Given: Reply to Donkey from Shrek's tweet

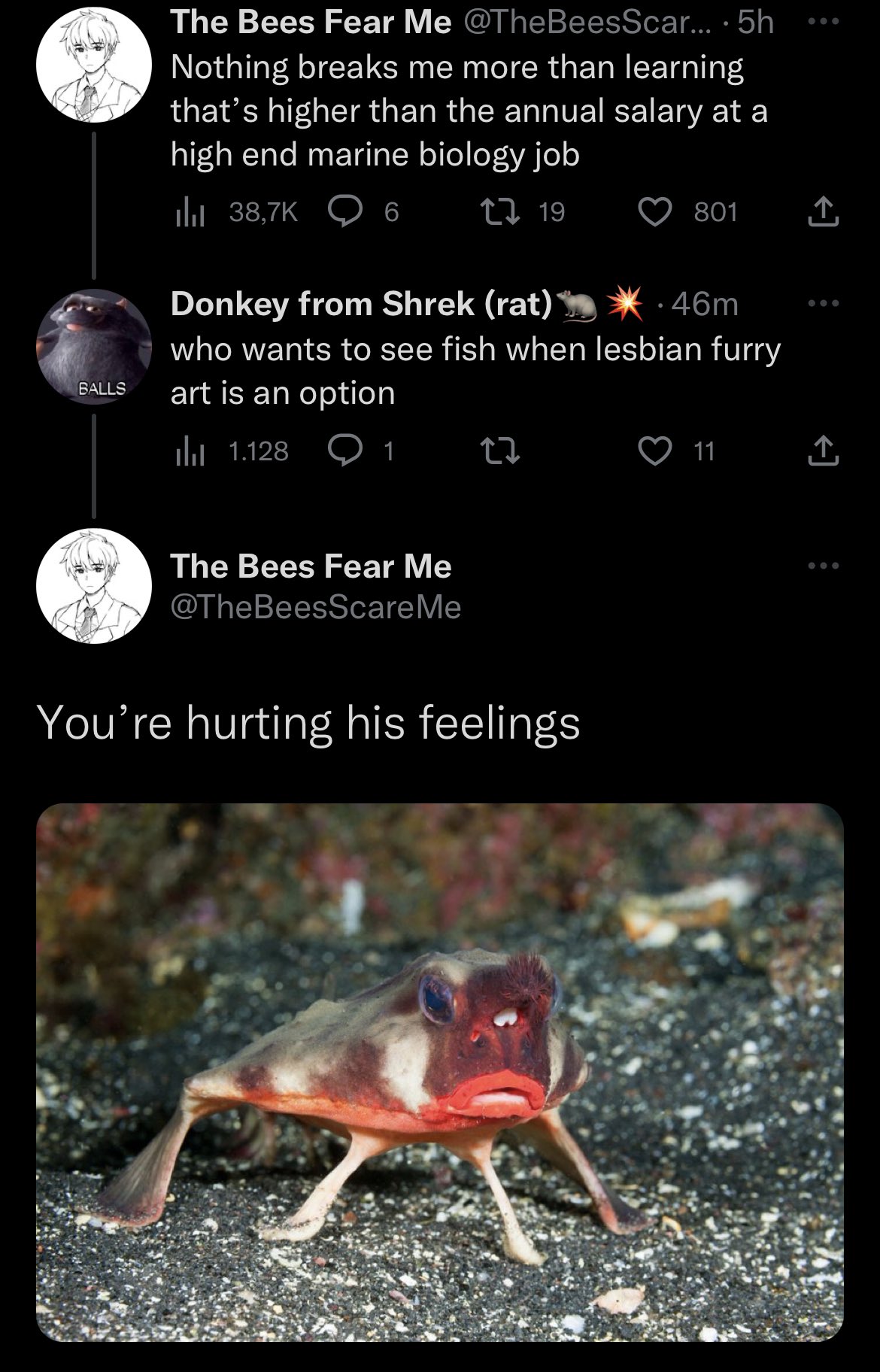Looking at the screenshot, I should tap(346, 451).
